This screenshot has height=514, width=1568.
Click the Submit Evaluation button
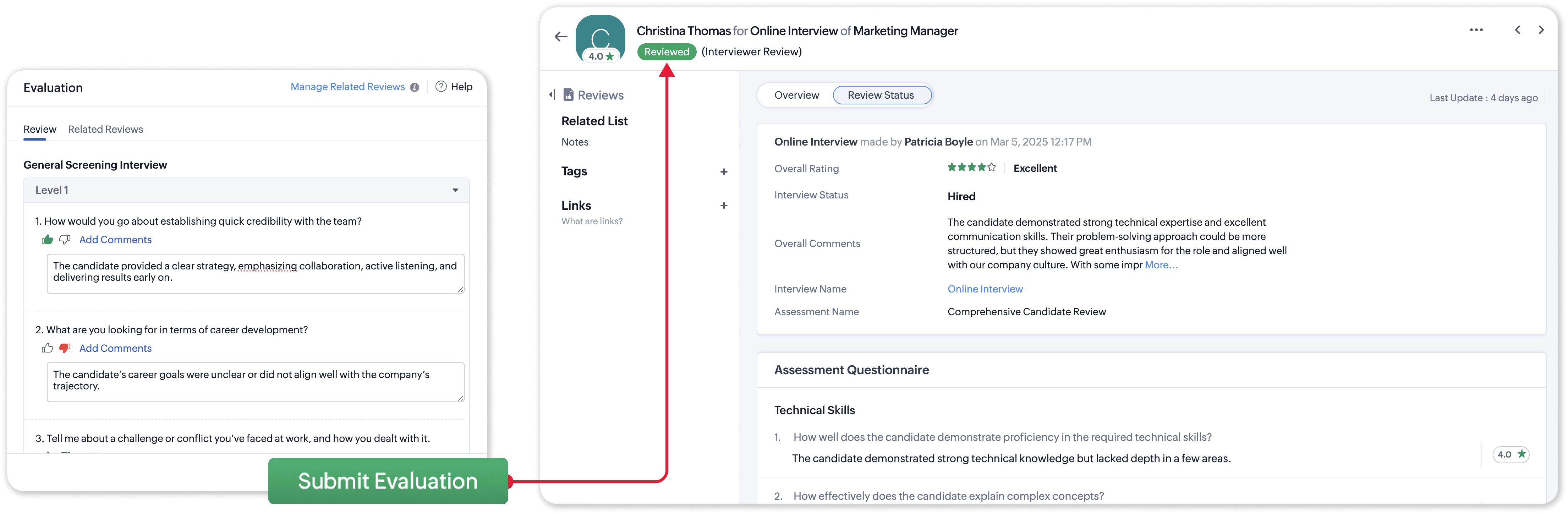click(388, 481)
